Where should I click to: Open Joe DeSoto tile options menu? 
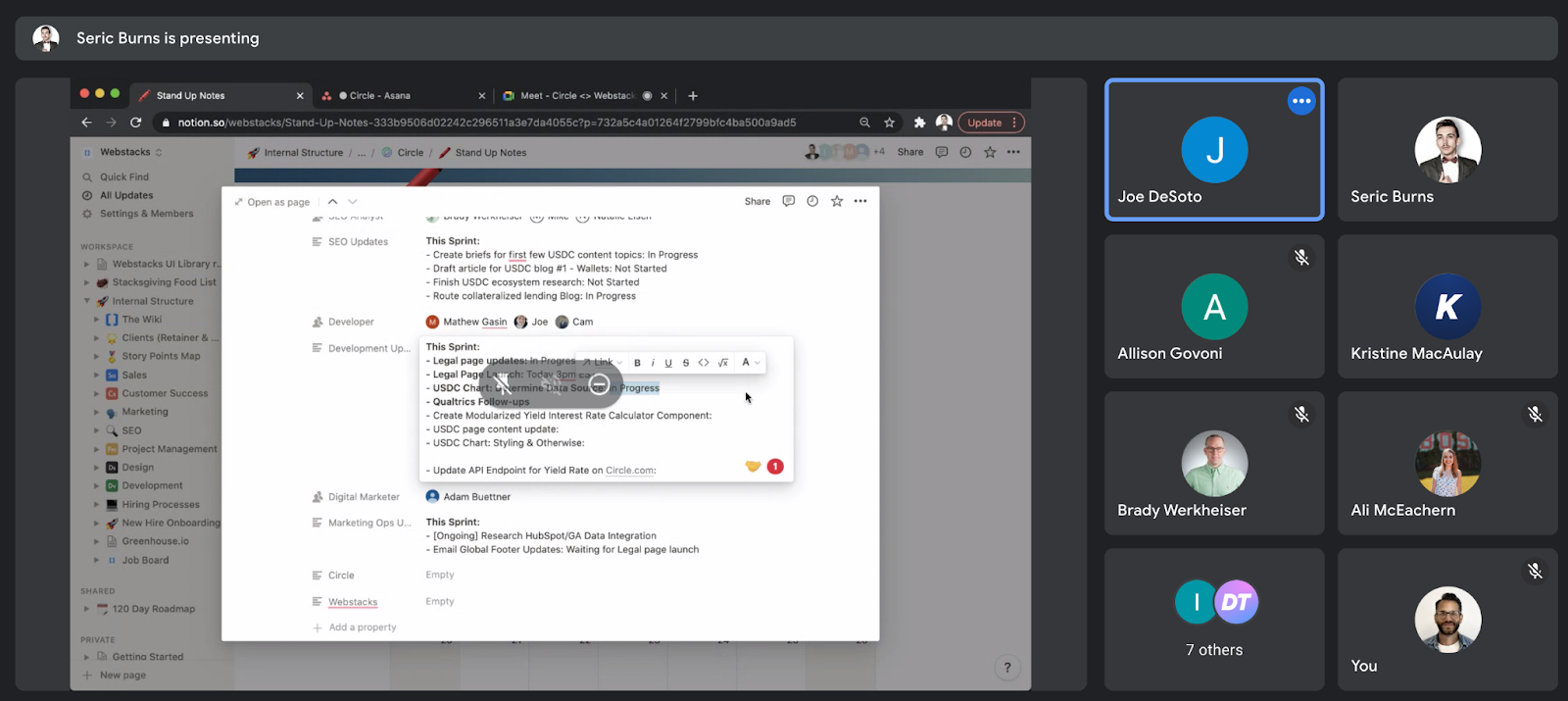point(1301,101)
